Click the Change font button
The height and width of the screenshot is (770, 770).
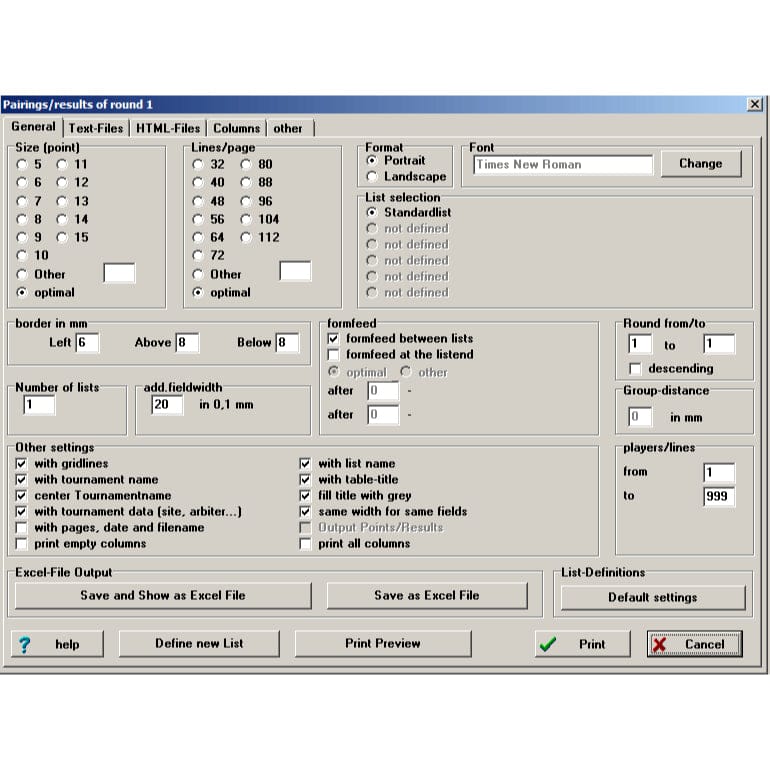click(700, 163)
